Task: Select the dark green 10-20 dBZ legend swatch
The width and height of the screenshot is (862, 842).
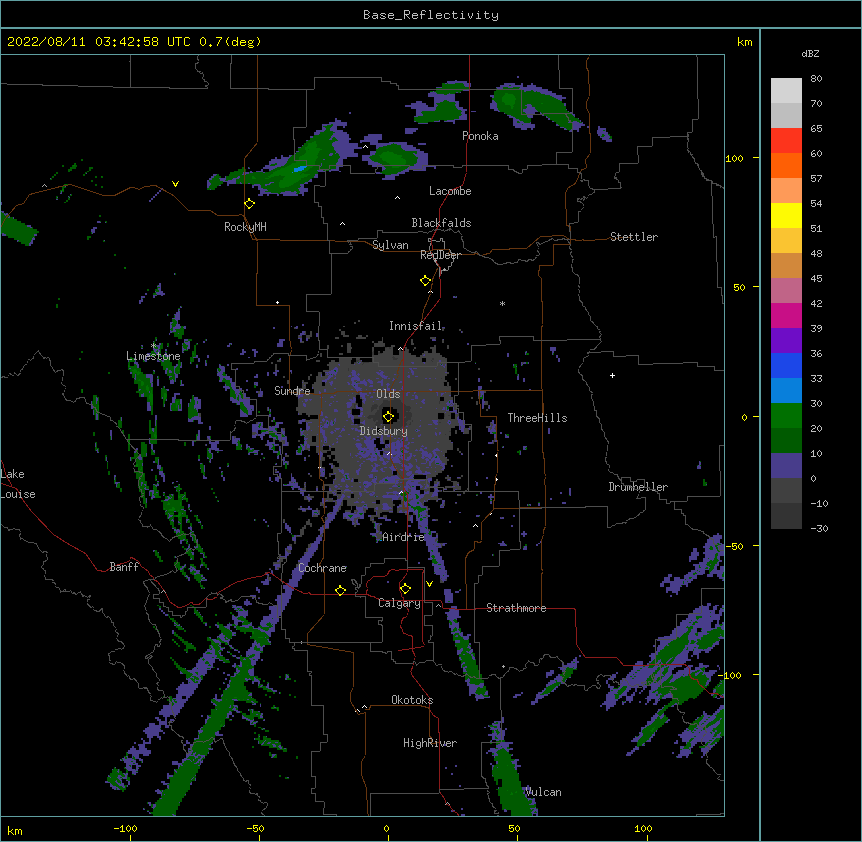Action: [786, 441]
